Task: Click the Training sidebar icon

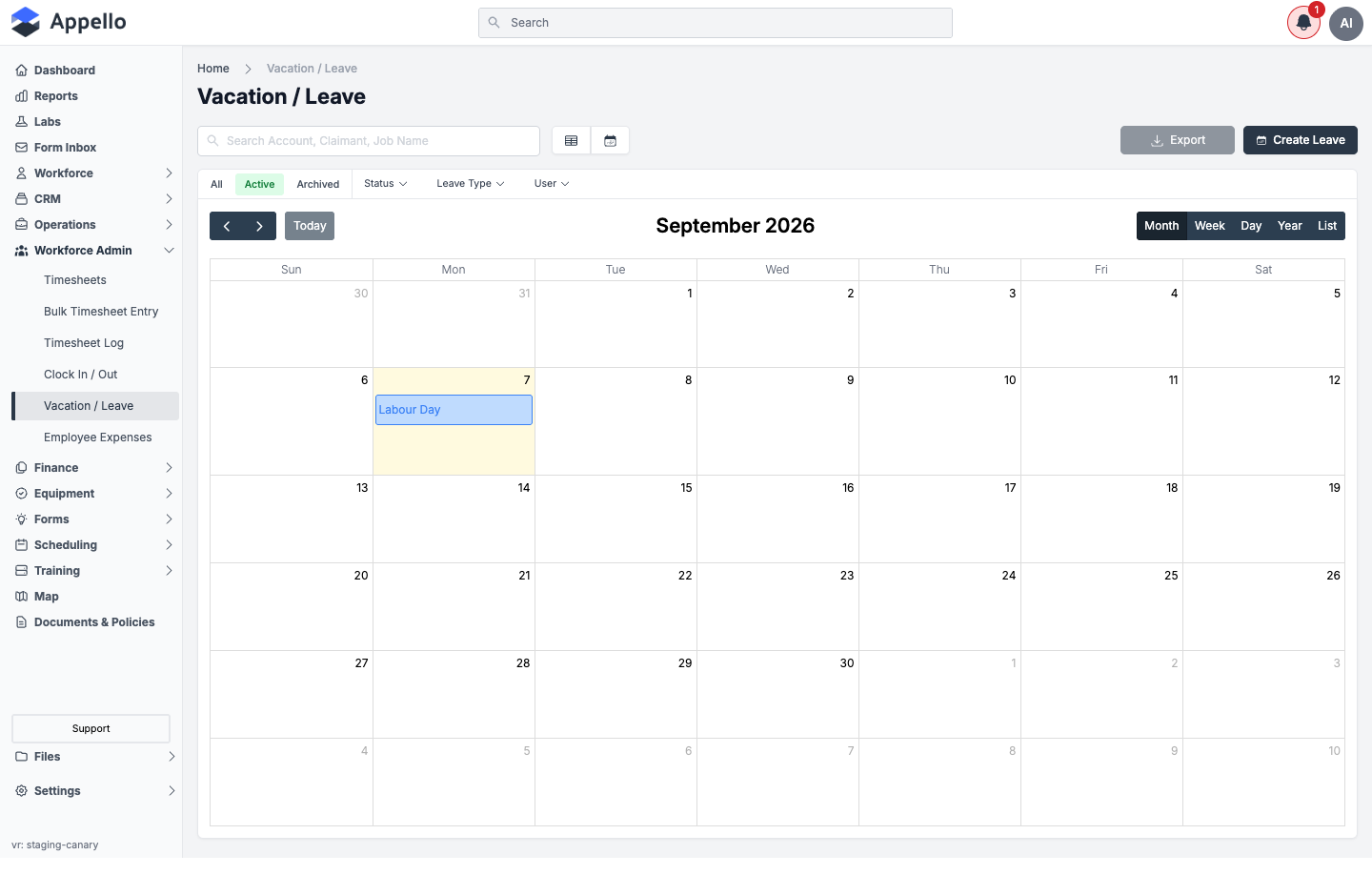Action: click(x=21, y=571)
